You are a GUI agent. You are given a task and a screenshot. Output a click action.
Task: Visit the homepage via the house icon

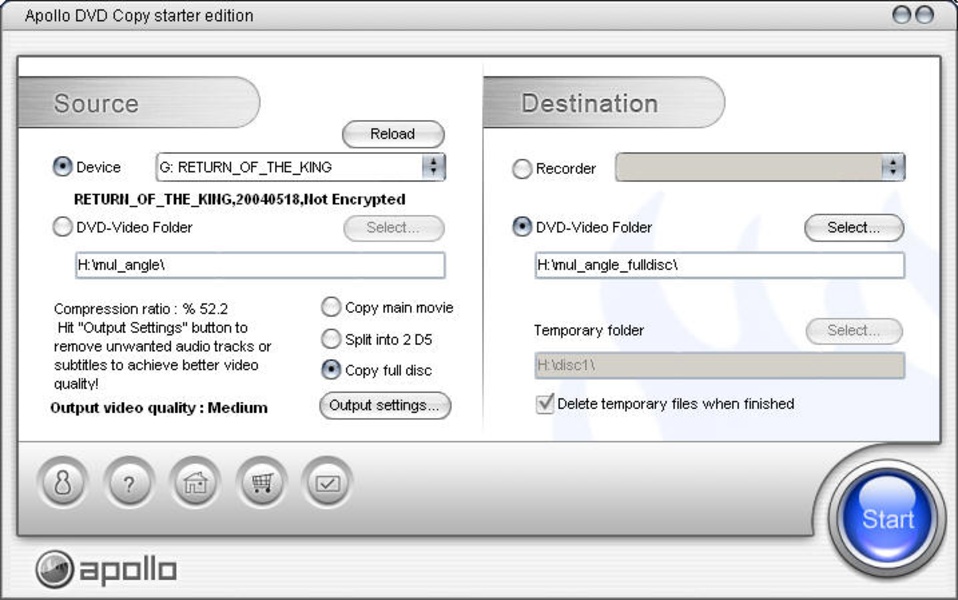(195, 485)
